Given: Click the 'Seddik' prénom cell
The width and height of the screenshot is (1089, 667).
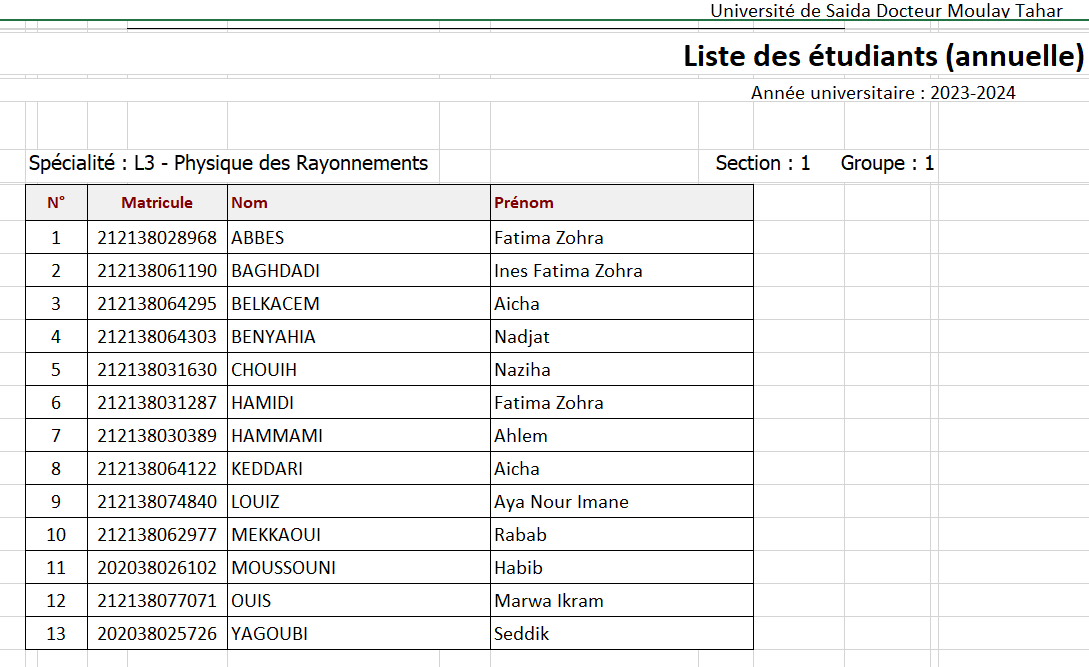Looking at the screenshot, I should pyautogui.click(x=522, y=634).
